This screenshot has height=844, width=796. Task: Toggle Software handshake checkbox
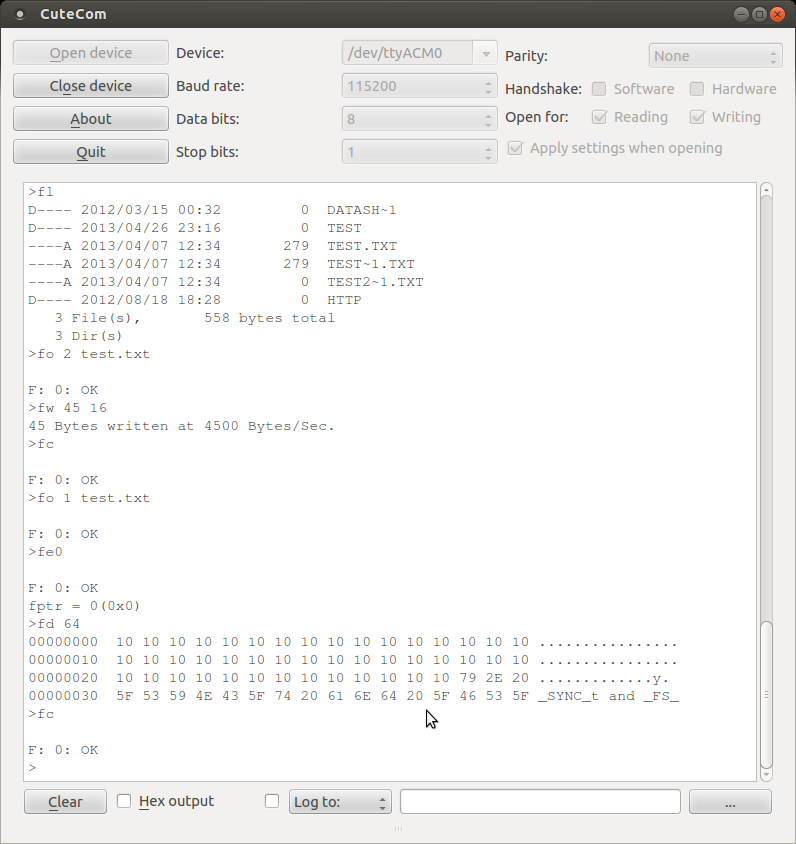(x=599, y=89)
